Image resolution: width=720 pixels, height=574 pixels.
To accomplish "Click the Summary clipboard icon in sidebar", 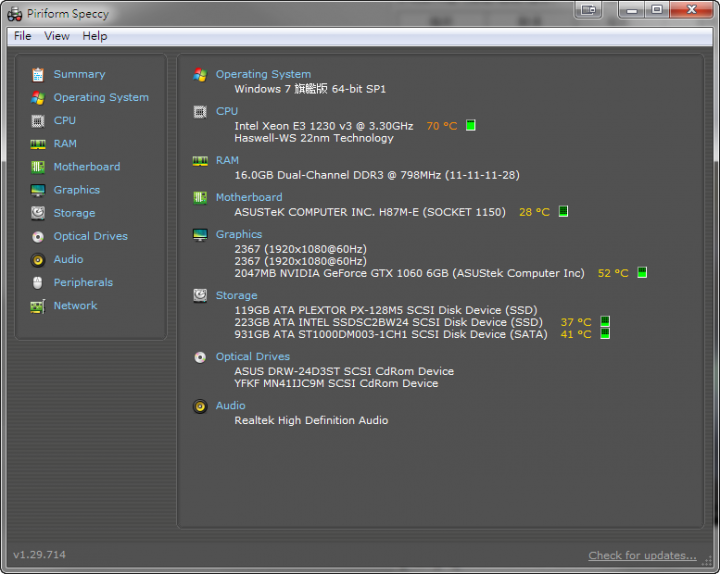I will click(x=38, y=74).
